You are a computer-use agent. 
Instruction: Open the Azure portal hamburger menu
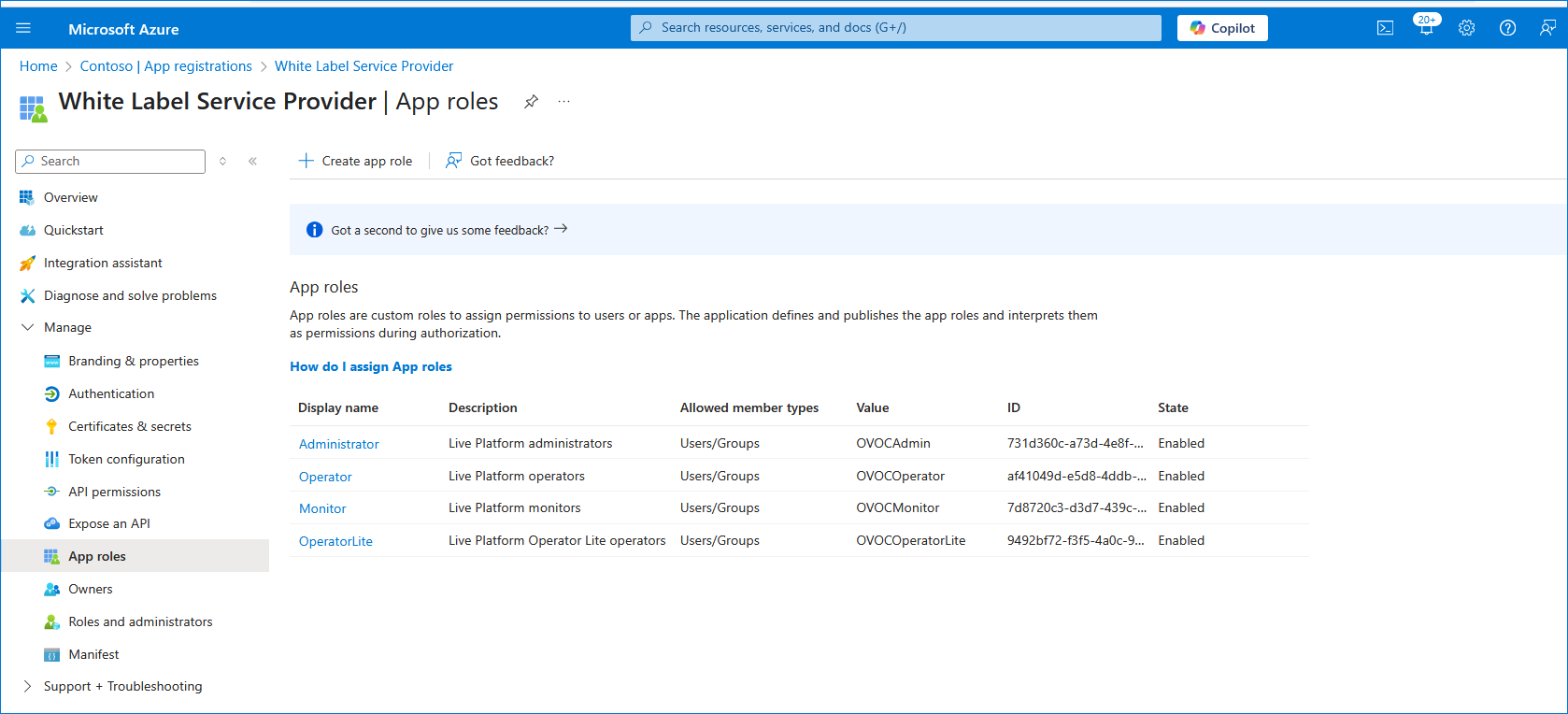tap(23, 28)
